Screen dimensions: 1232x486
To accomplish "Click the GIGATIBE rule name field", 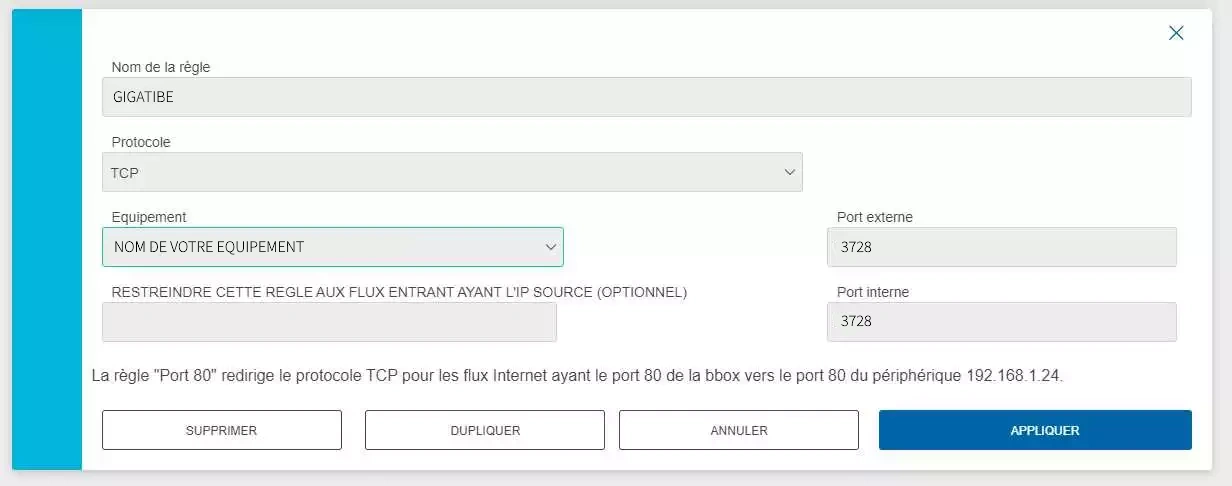I will (646, 97).
